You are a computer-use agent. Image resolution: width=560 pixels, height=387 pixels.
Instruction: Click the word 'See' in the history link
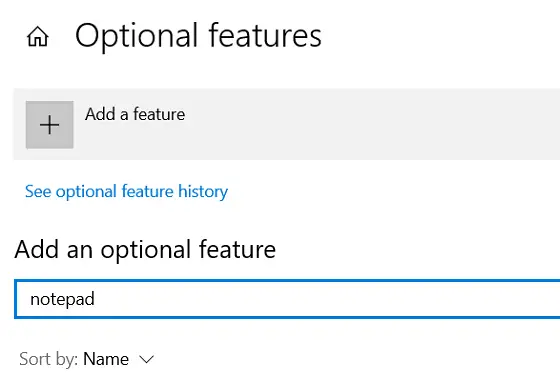click(x=38, y=192)
